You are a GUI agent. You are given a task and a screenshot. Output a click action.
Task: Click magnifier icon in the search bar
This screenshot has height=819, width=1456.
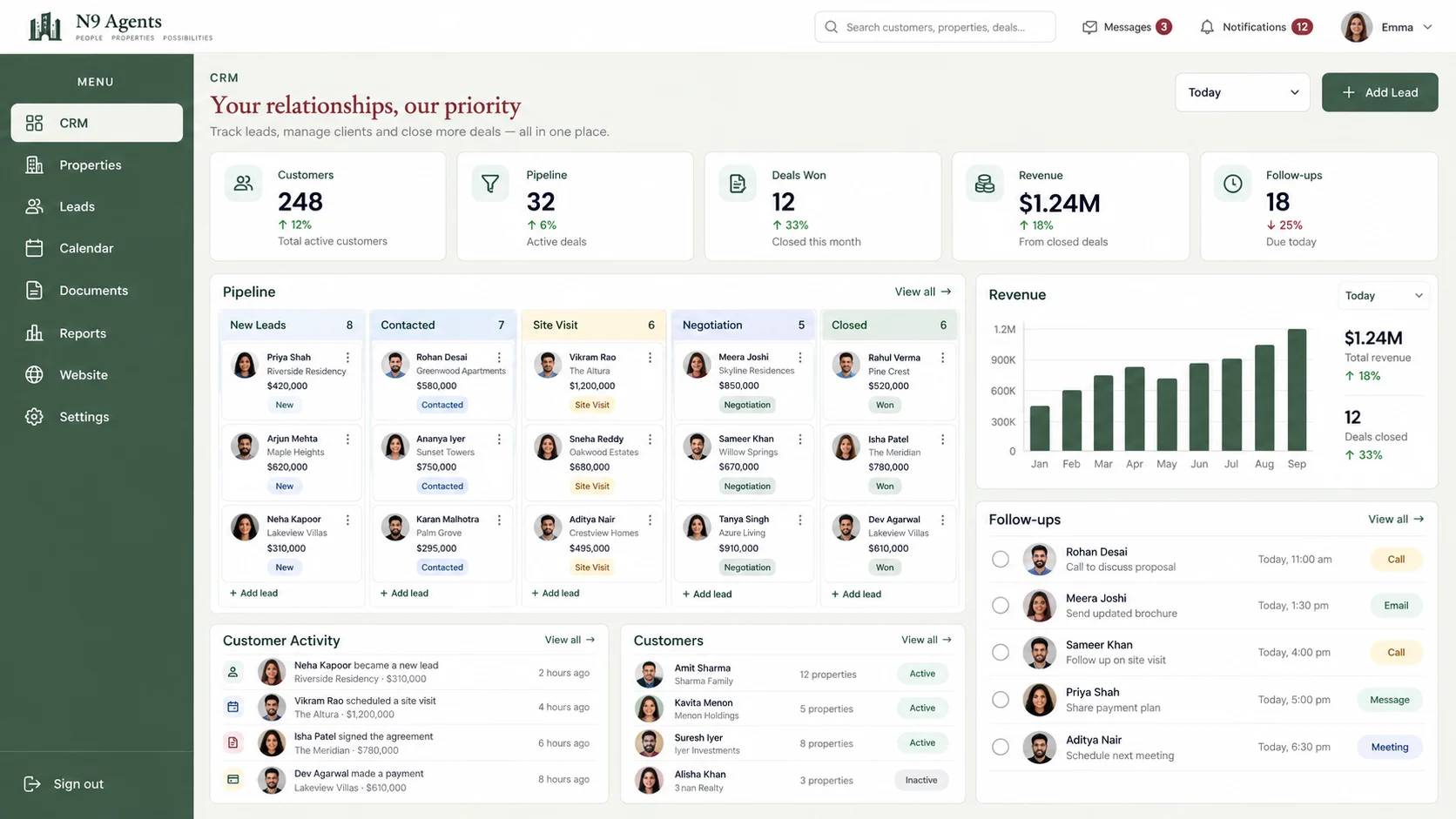click(x=832, y=27)
